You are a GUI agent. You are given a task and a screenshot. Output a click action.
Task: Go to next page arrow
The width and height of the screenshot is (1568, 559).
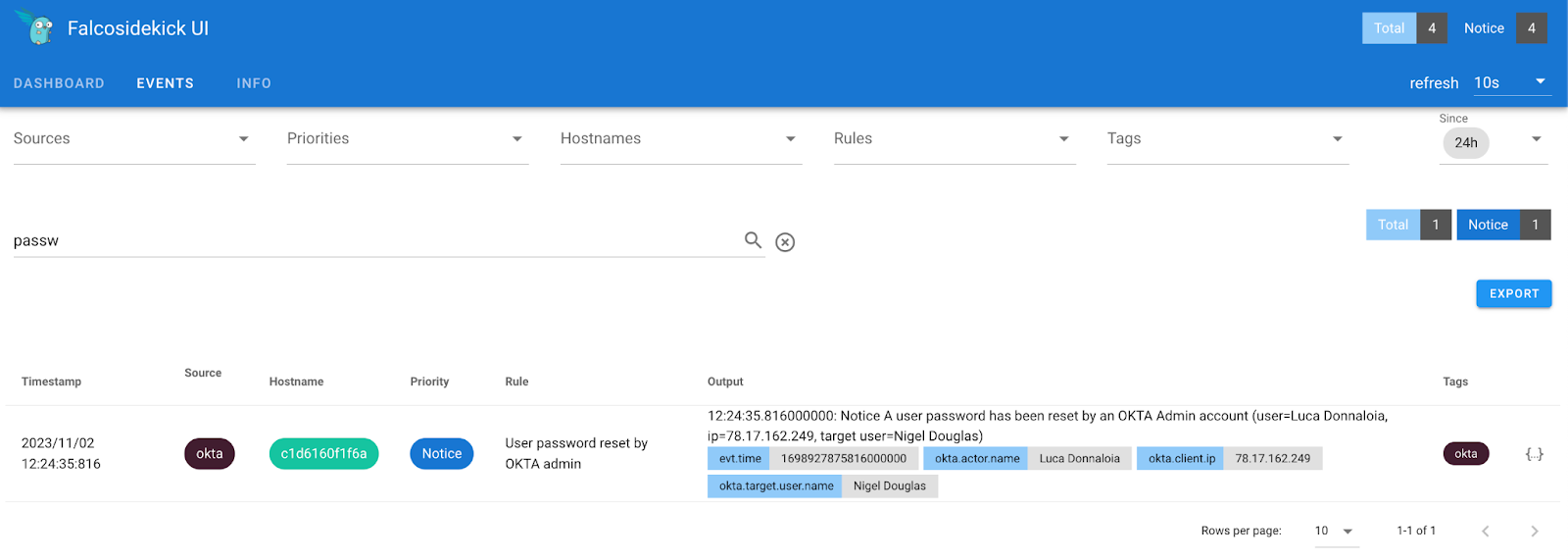coord(1534,531)
